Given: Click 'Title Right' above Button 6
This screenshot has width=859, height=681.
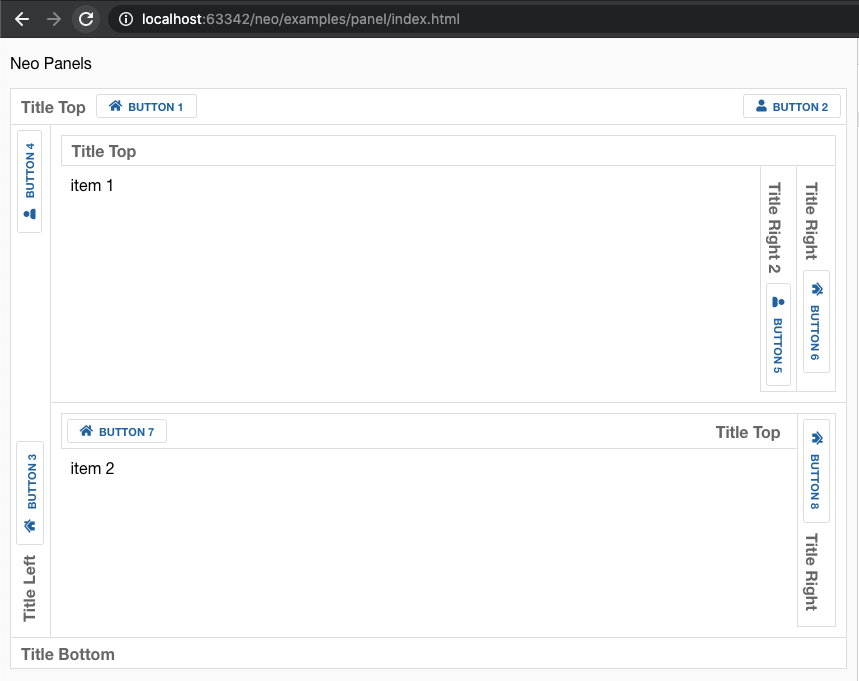Looking at the screenshot, I should click(x=811, y=221).
